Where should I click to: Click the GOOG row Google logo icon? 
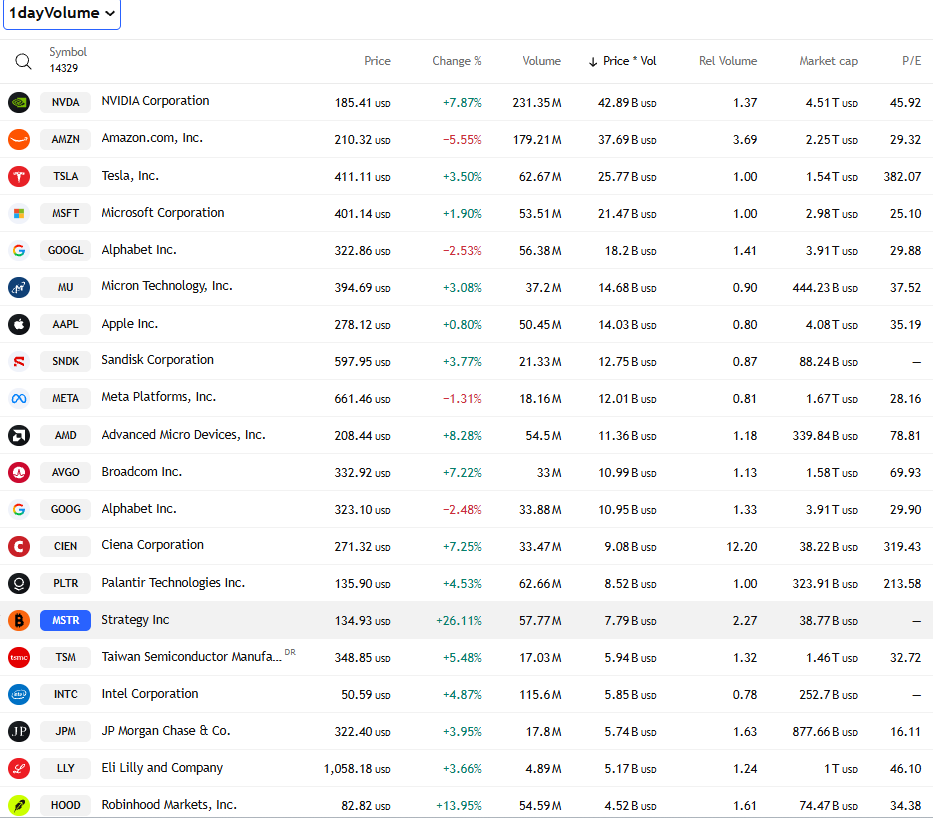19,509
